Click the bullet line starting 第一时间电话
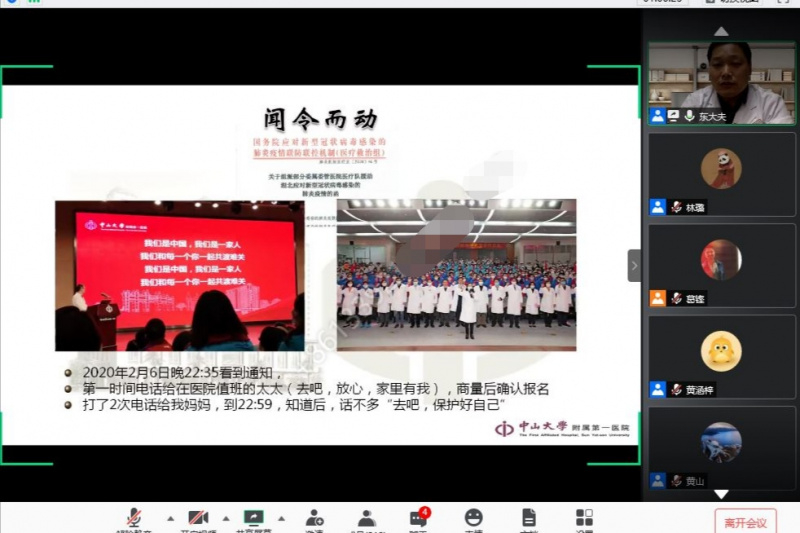The height and width of the screenshot is (533, 800). click(316, 389)
